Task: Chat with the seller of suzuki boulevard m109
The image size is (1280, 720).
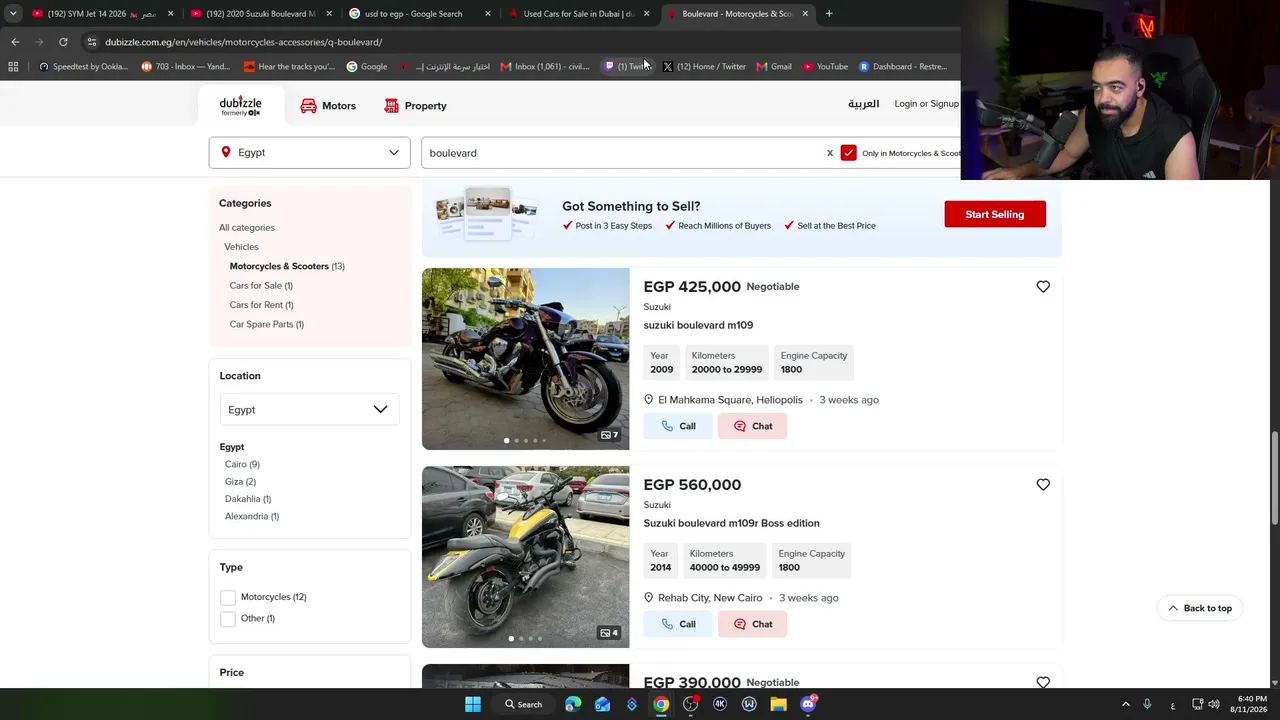Action: 752,426
